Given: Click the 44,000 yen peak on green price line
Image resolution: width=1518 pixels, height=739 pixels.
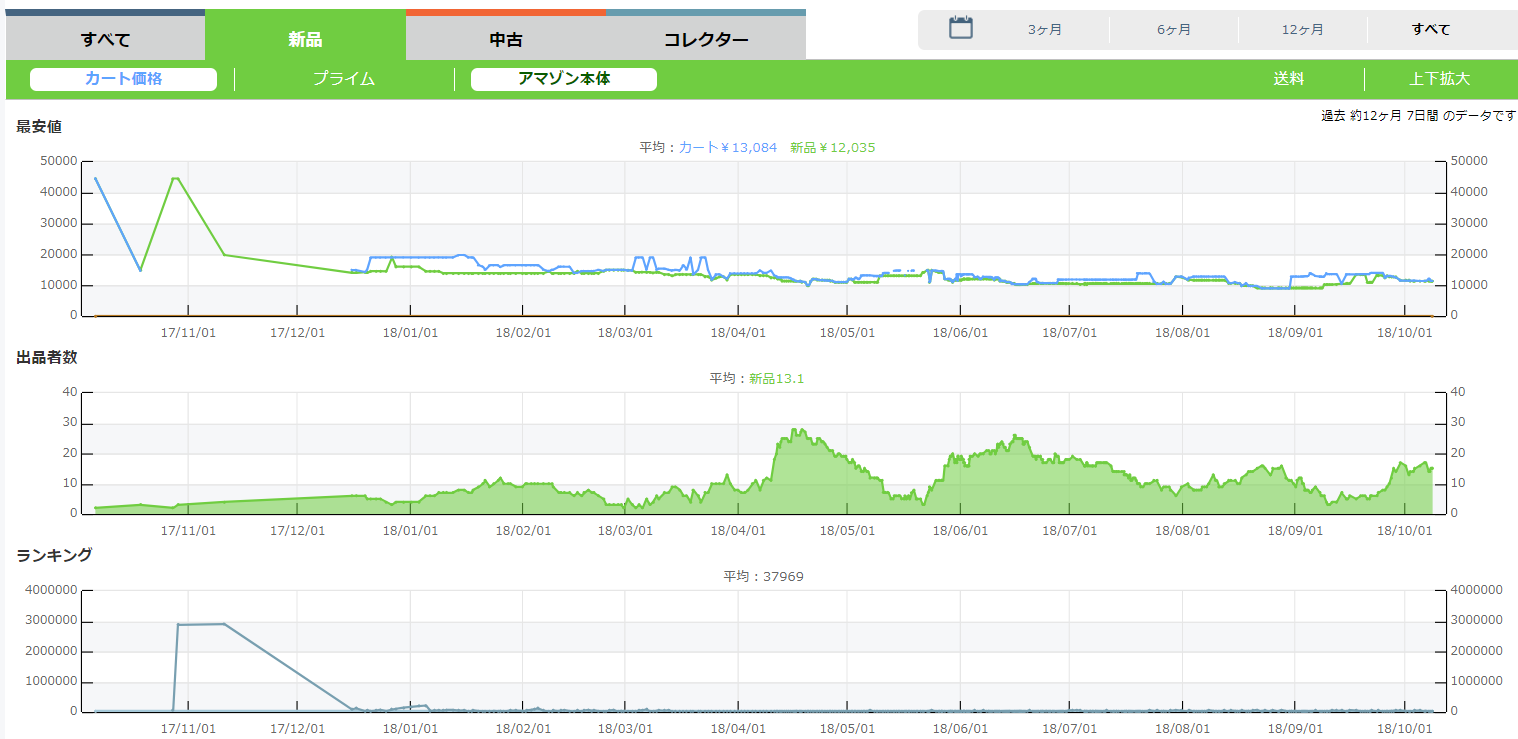Looking at the screenshot, I should [175, 179].
